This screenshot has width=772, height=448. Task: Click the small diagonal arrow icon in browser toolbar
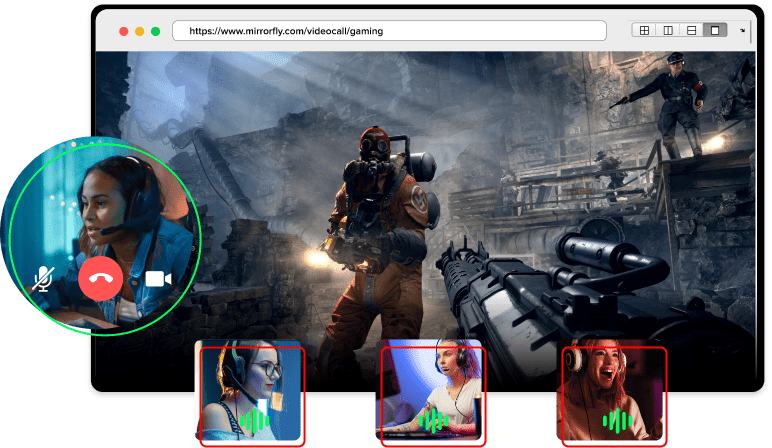click(742, 31)
